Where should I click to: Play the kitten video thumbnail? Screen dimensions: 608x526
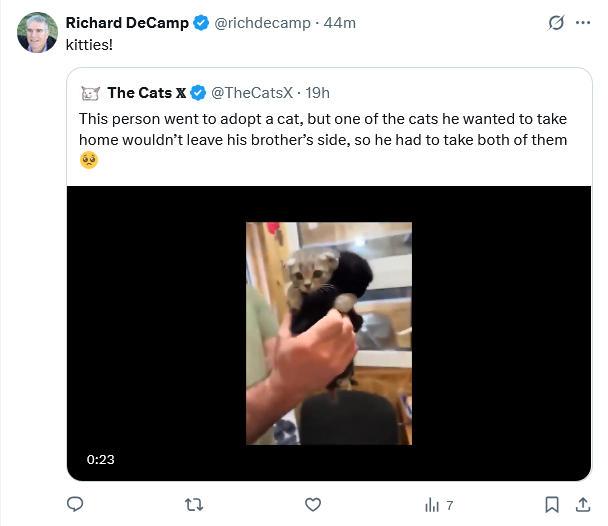click(329, 333)
